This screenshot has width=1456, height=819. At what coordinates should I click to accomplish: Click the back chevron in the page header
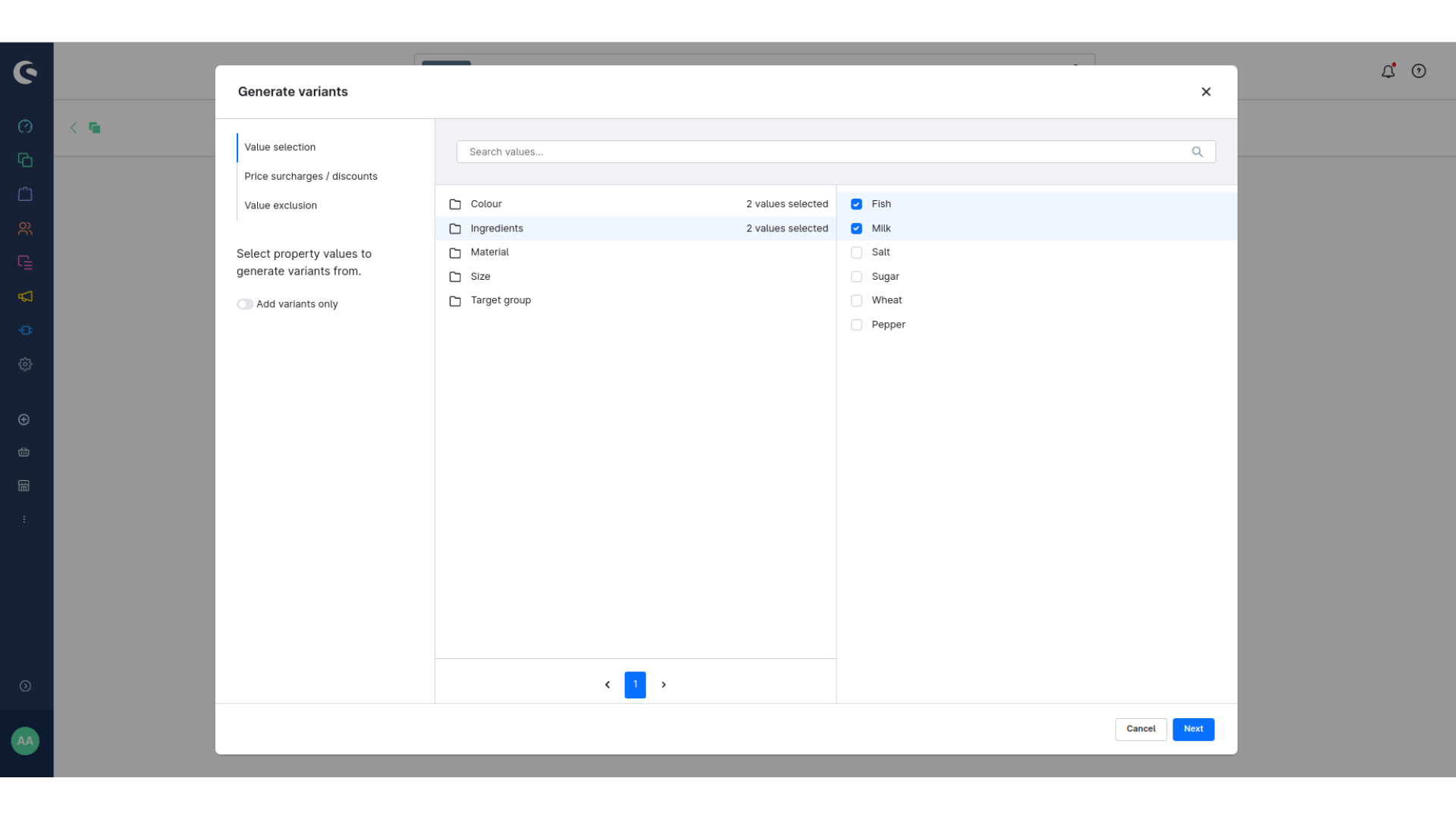(x=74, y=128)
